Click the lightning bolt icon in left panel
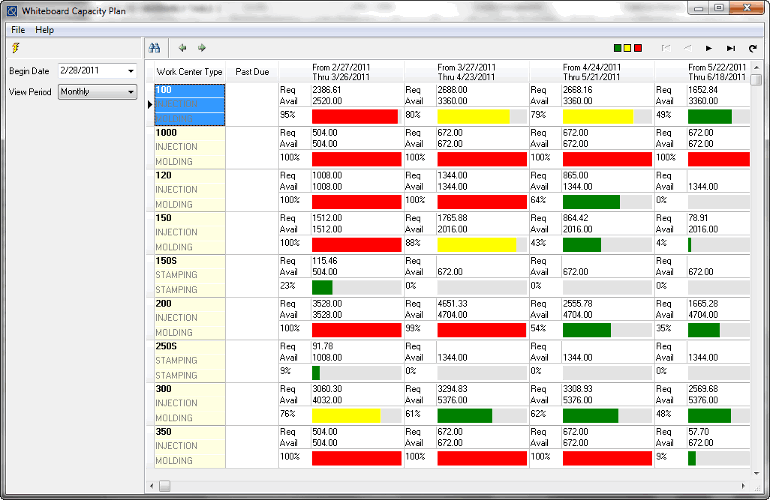The height and width of the screenshot is (500, 770). [15, 47]
